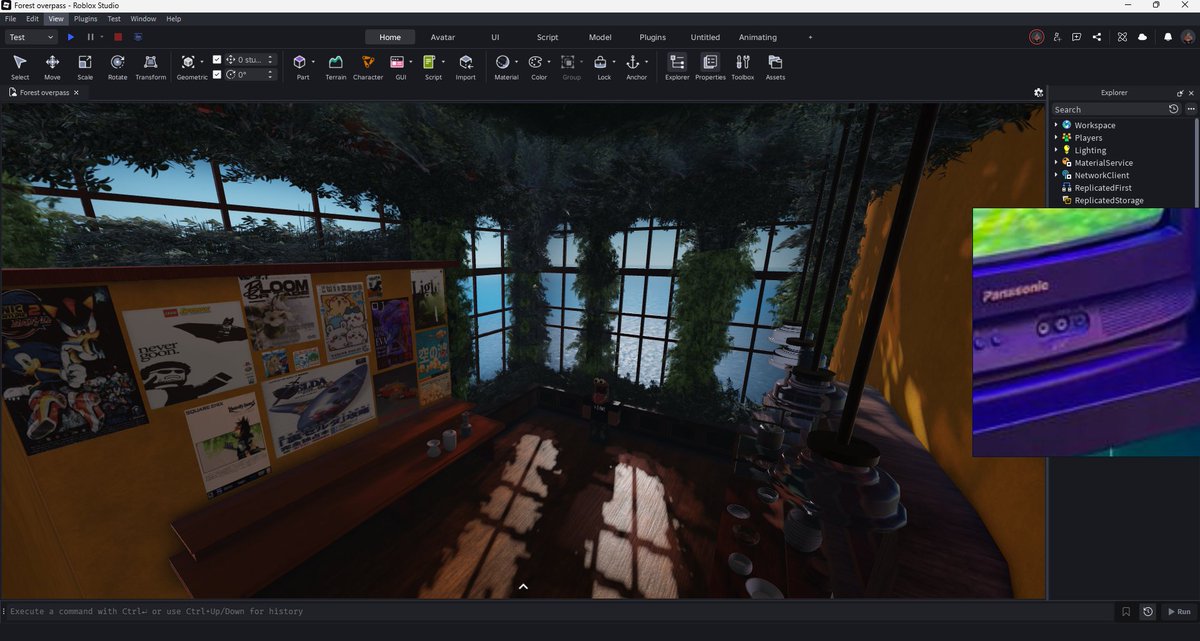Image resolution: width=1200 pixels, height=641 pixels.
Task: Switch to the Animating tab
Action: tap(757, 37)
